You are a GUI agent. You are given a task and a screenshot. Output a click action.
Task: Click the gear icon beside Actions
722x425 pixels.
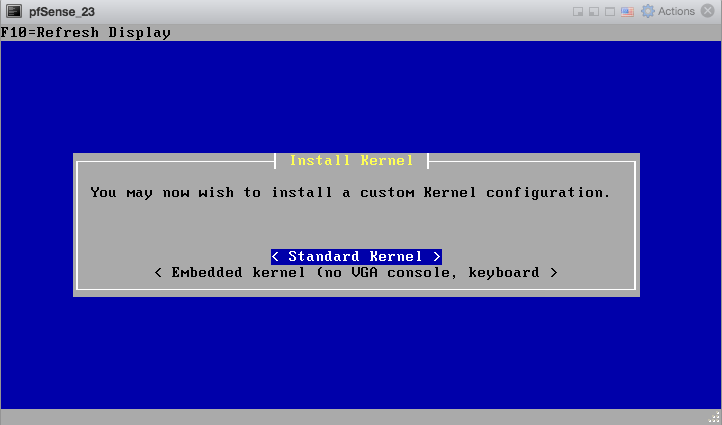(x=648, y=11)
